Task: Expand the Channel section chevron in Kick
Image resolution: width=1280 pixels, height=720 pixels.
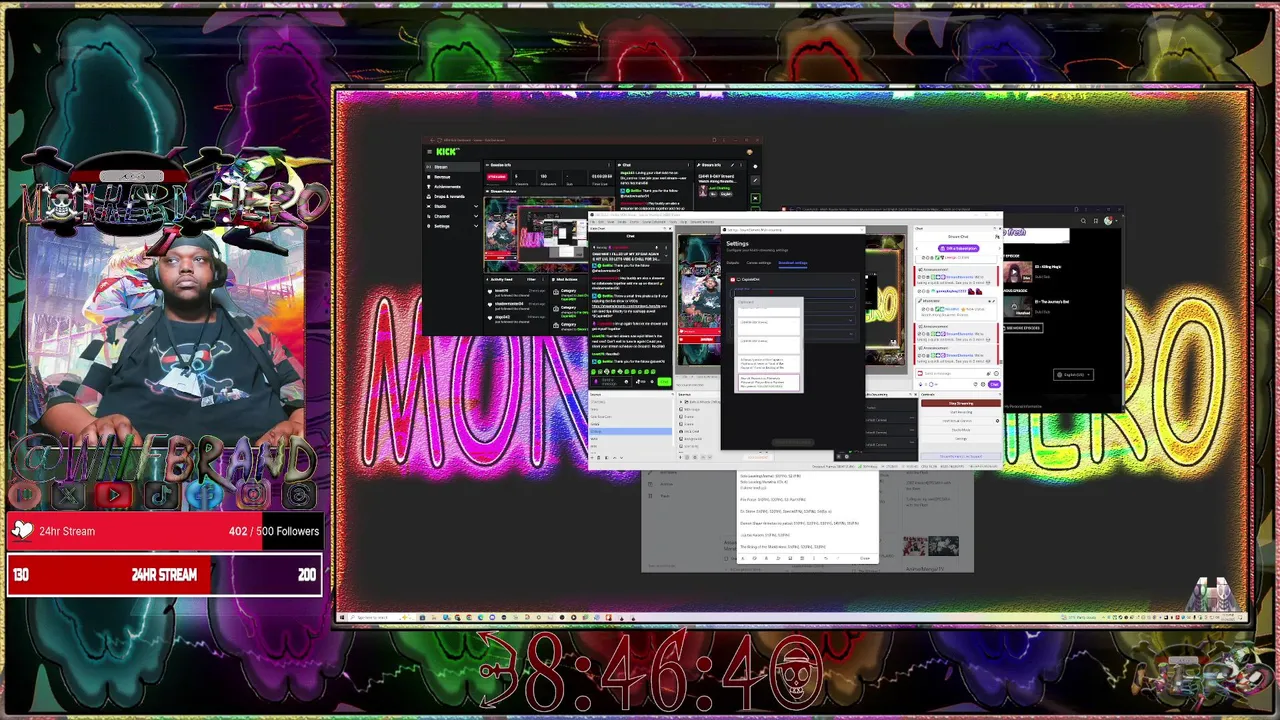Action: click(476, 216)
